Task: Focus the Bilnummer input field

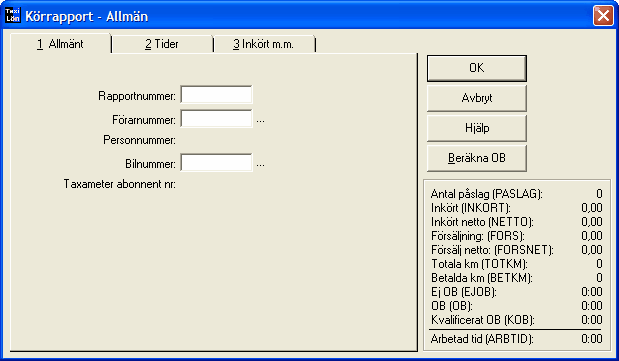Action: [216, 162]
